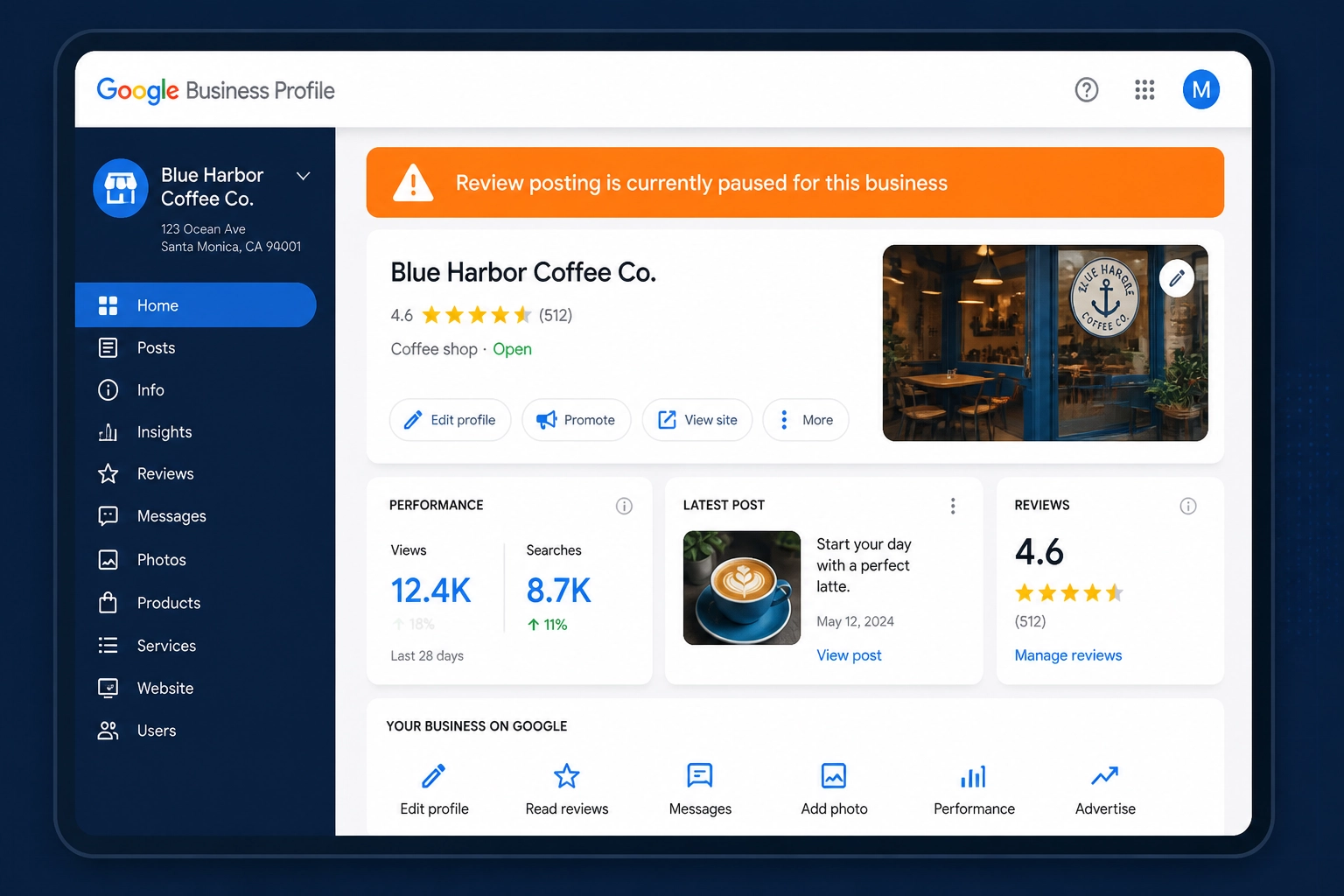1344x896 pixels.
Task: Open the help question mark icon
Action: click(1086, 89)
